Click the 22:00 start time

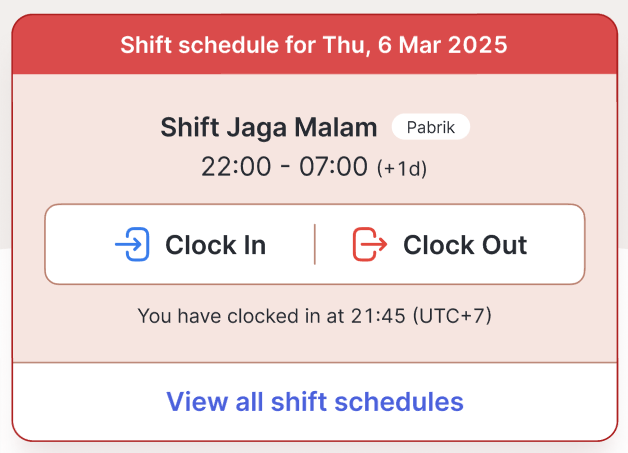tap(236, 167)
